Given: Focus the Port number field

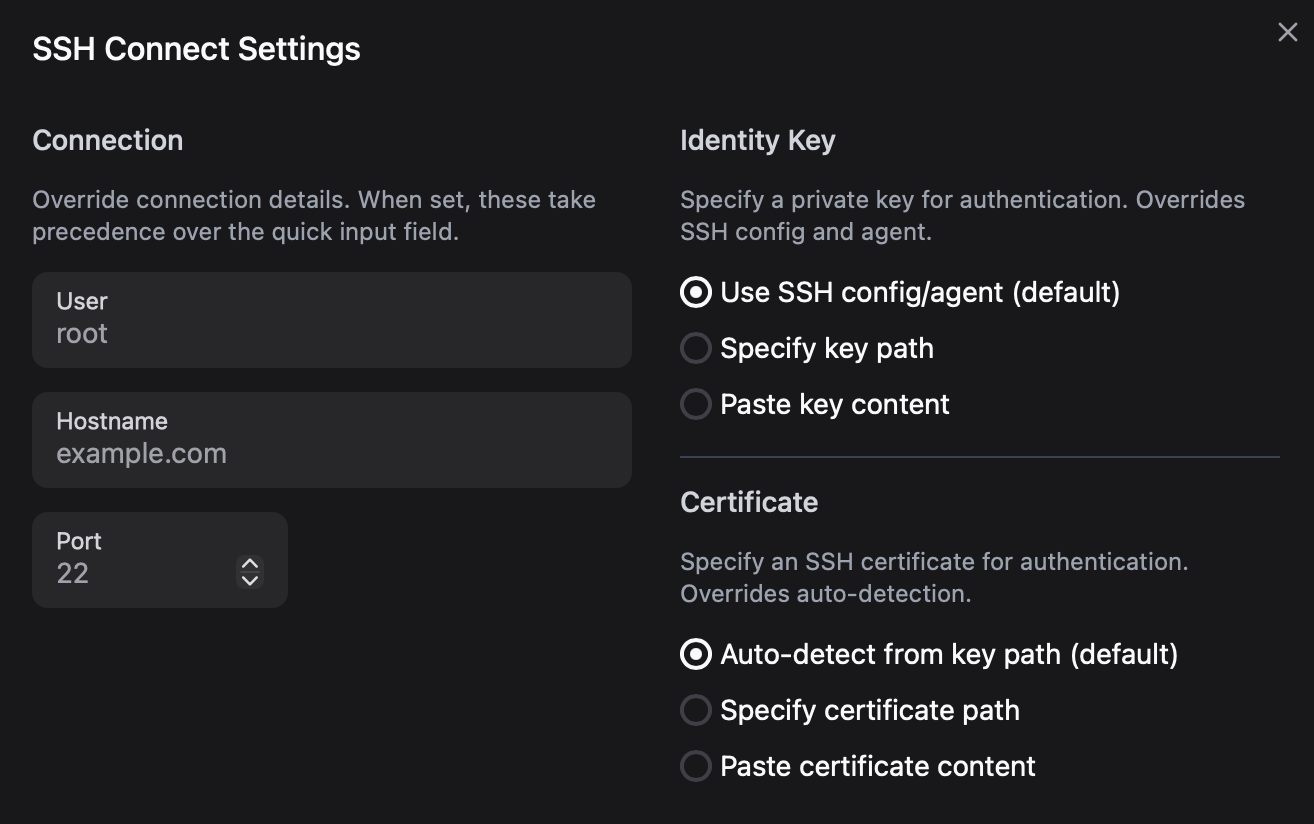Looking at the screenshot, I should pyautogui.click(x=140, y=573).
